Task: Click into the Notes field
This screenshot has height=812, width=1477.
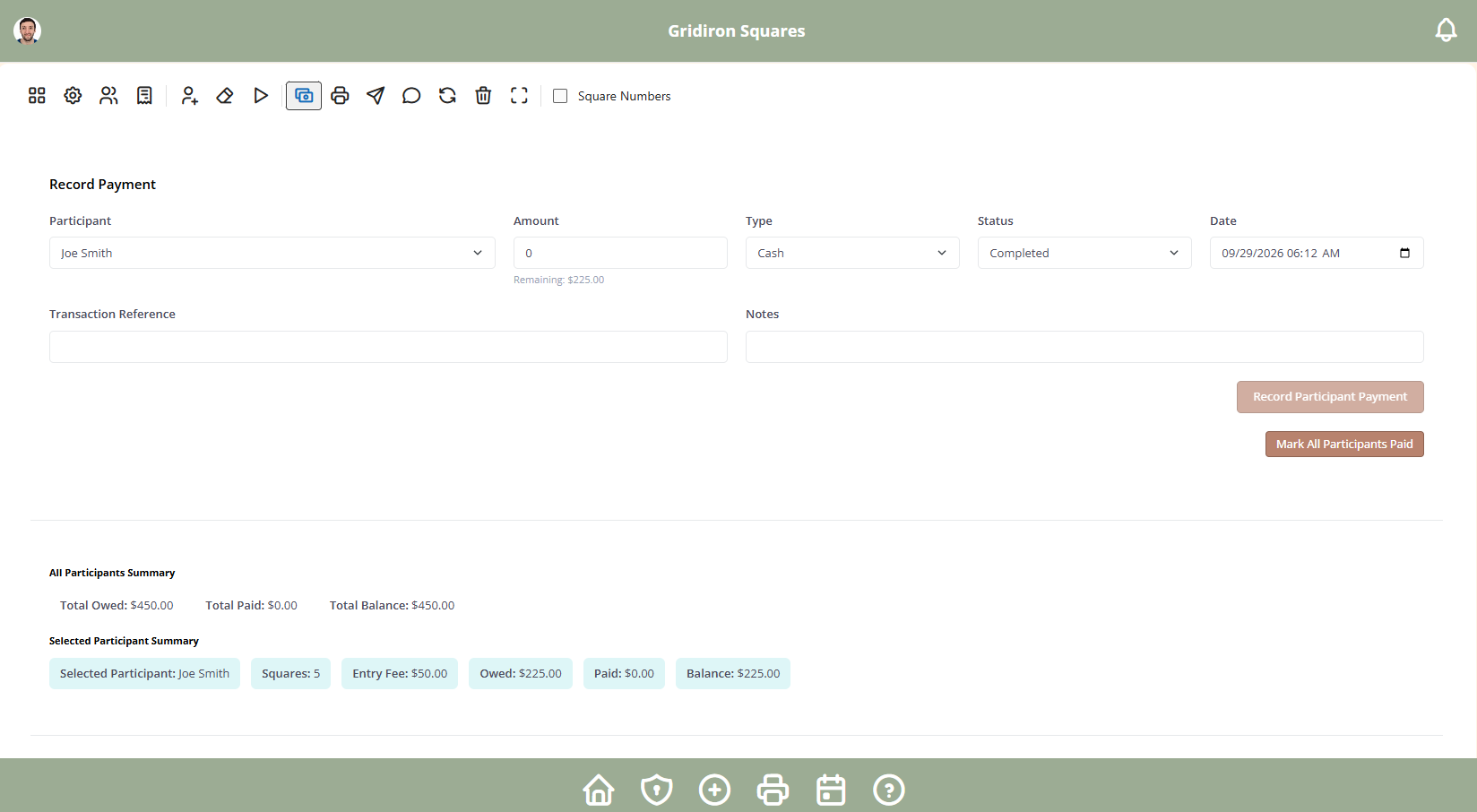Action: [x=1084, y=347]
